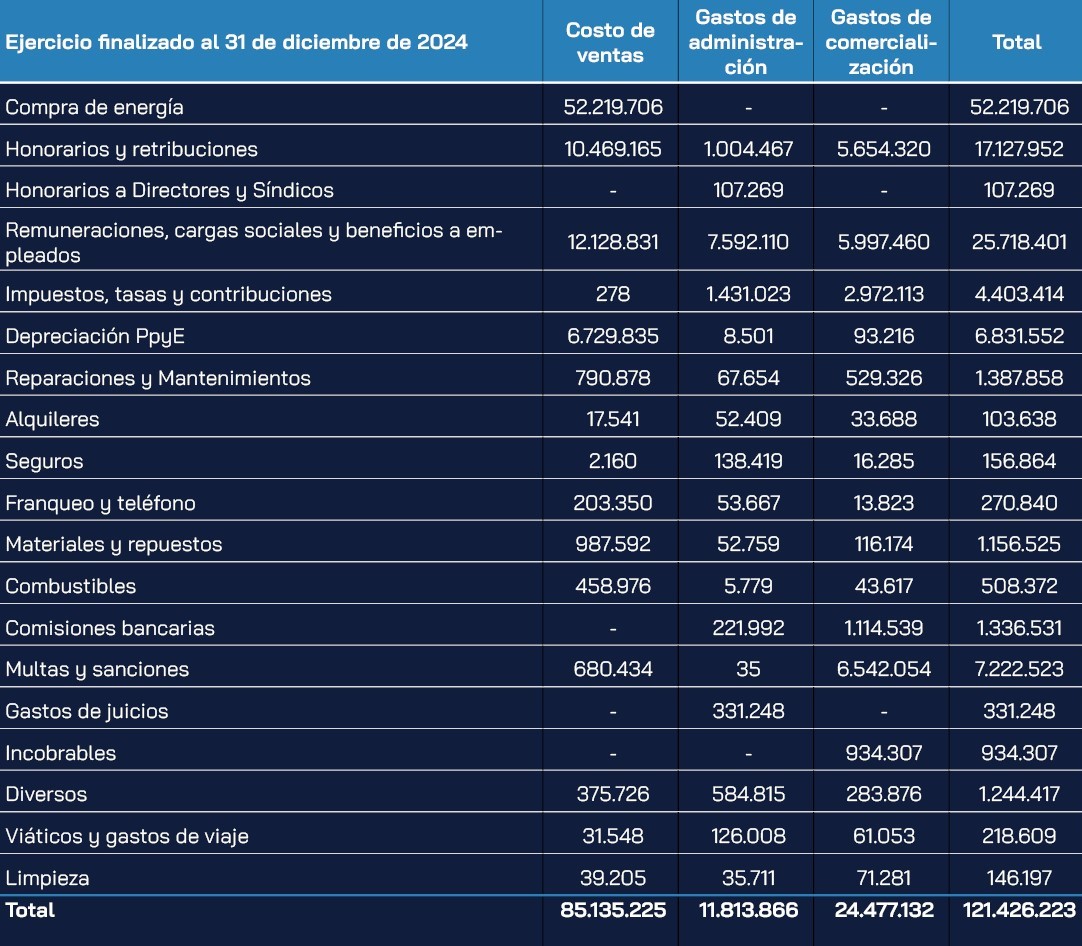This screenshot has width=1082, height=946.
Task: Select the 'Materiales y repuestos' row label
Action: 114,545
